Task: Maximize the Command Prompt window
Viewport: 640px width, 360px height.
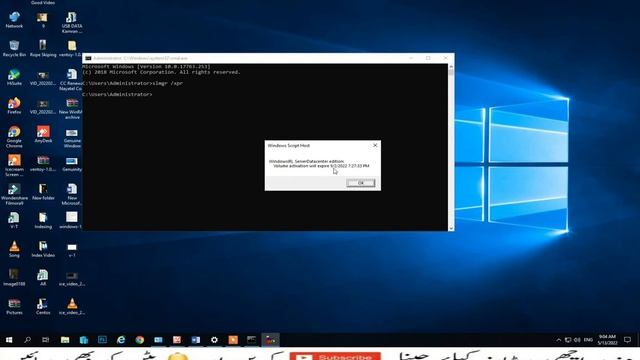Action: 428,58
